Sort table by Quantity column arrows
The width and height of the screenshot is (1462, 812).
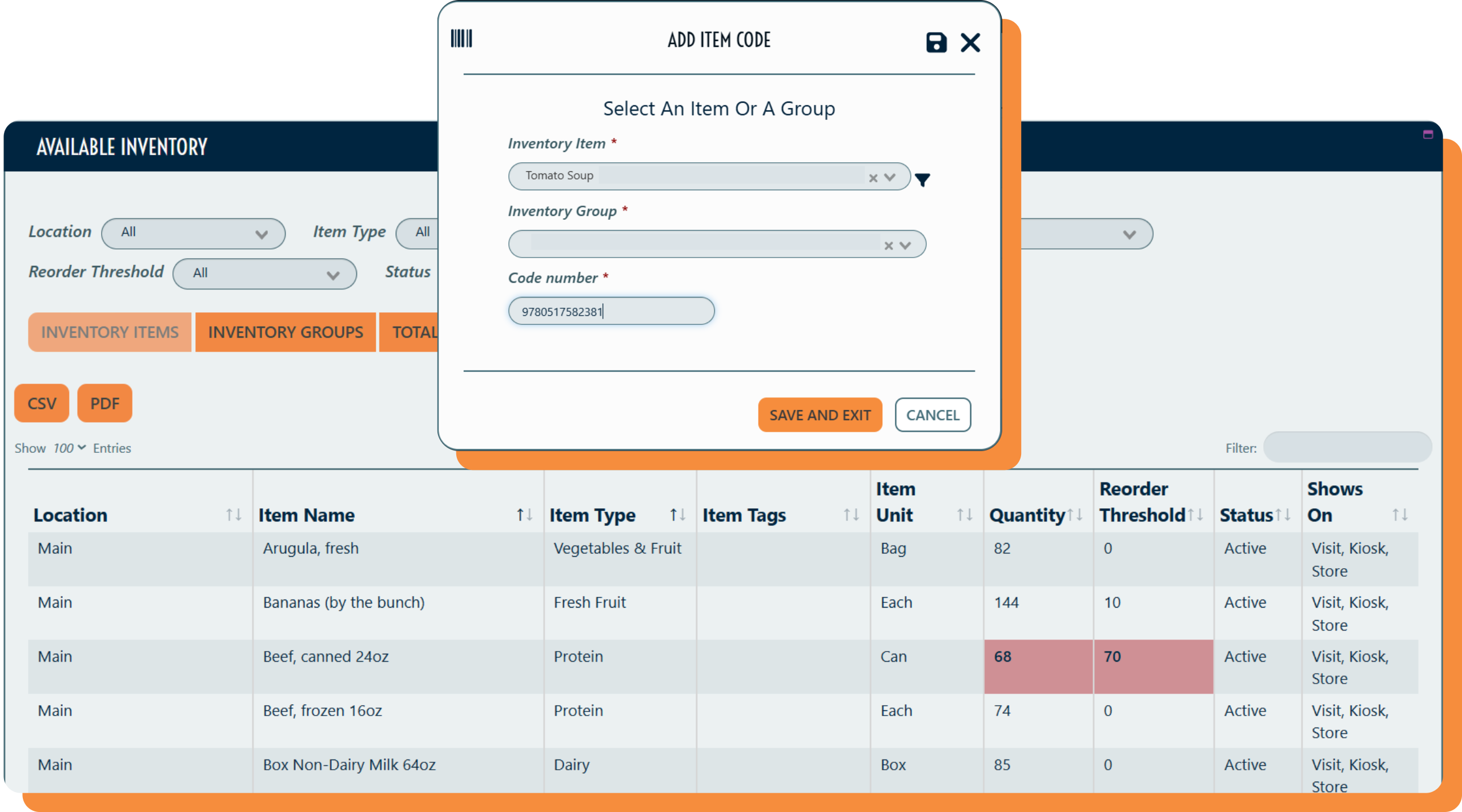(x=1075, y=515)
